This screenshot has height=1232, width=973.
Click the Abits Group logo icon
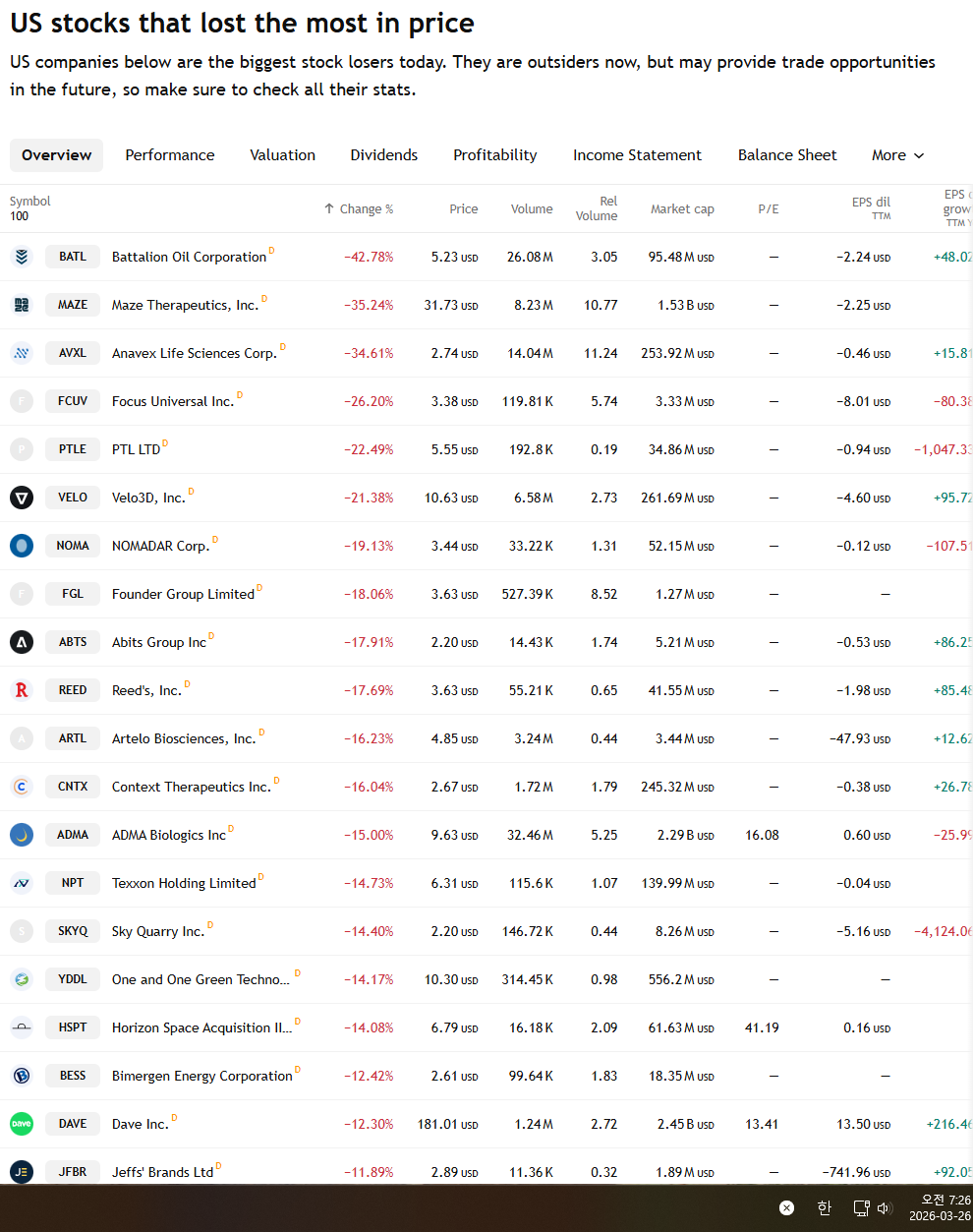22,642
